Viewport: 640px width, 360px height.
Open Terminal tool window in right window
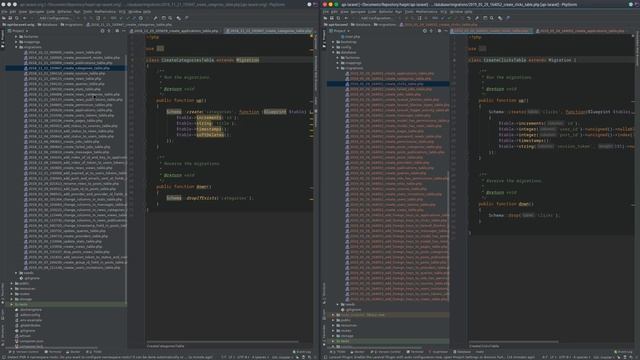[x=415, y=351]
